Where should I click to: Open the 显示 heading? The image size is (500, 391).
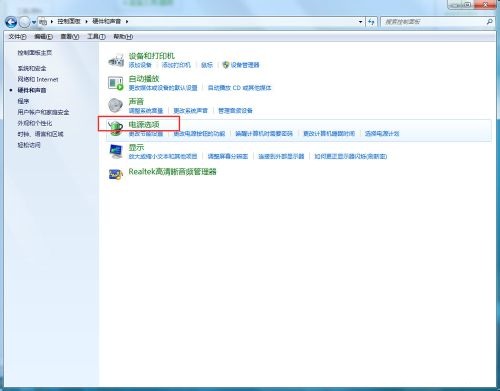136,147
